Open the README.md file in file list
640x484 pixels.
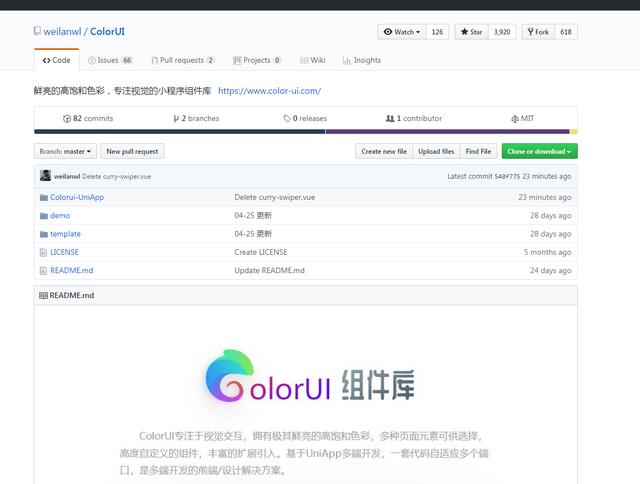pyautogui.click(x=71, y=271)
